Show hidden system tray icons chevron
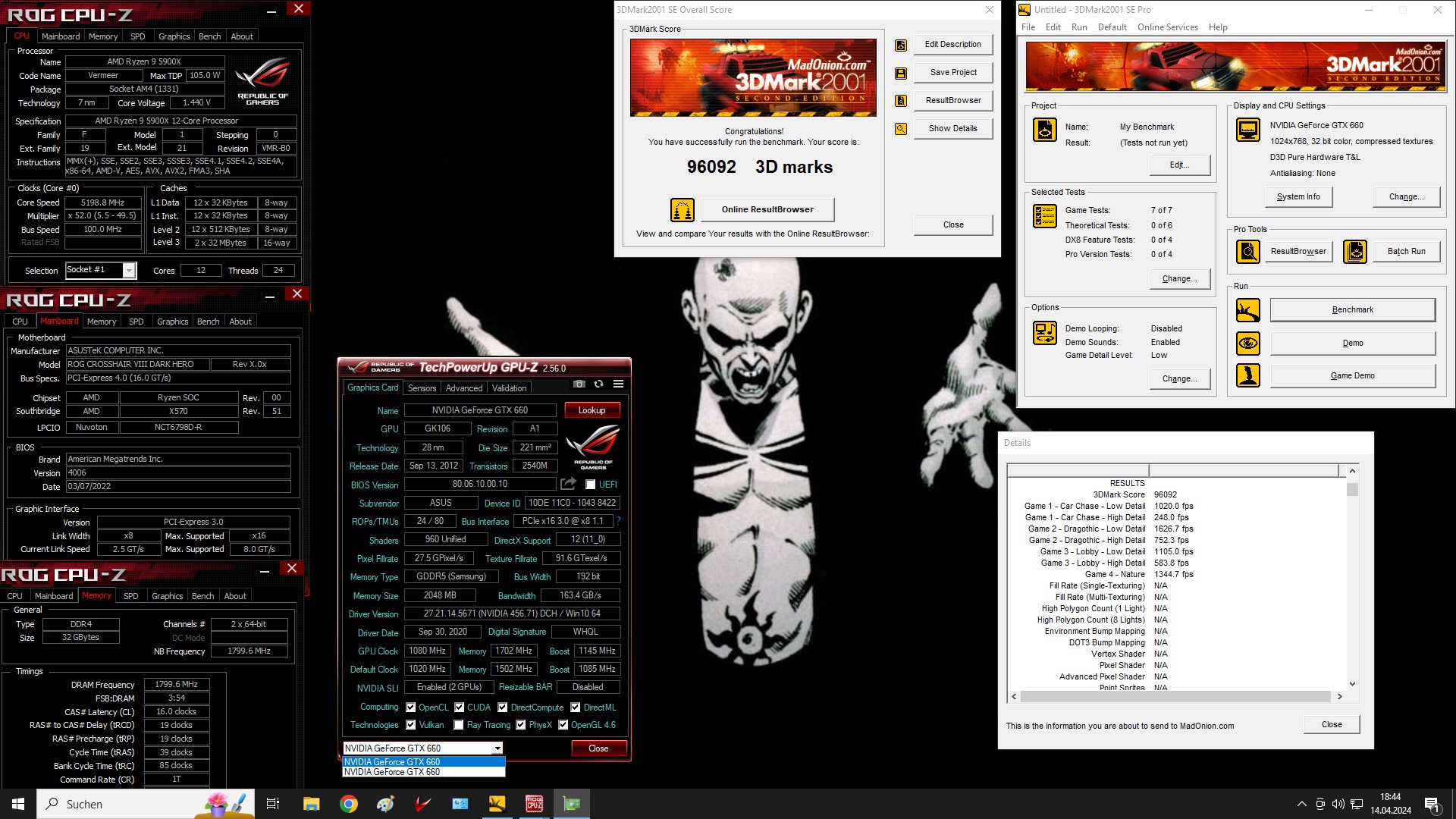 pyautogui.click(x=1302, y=804)
